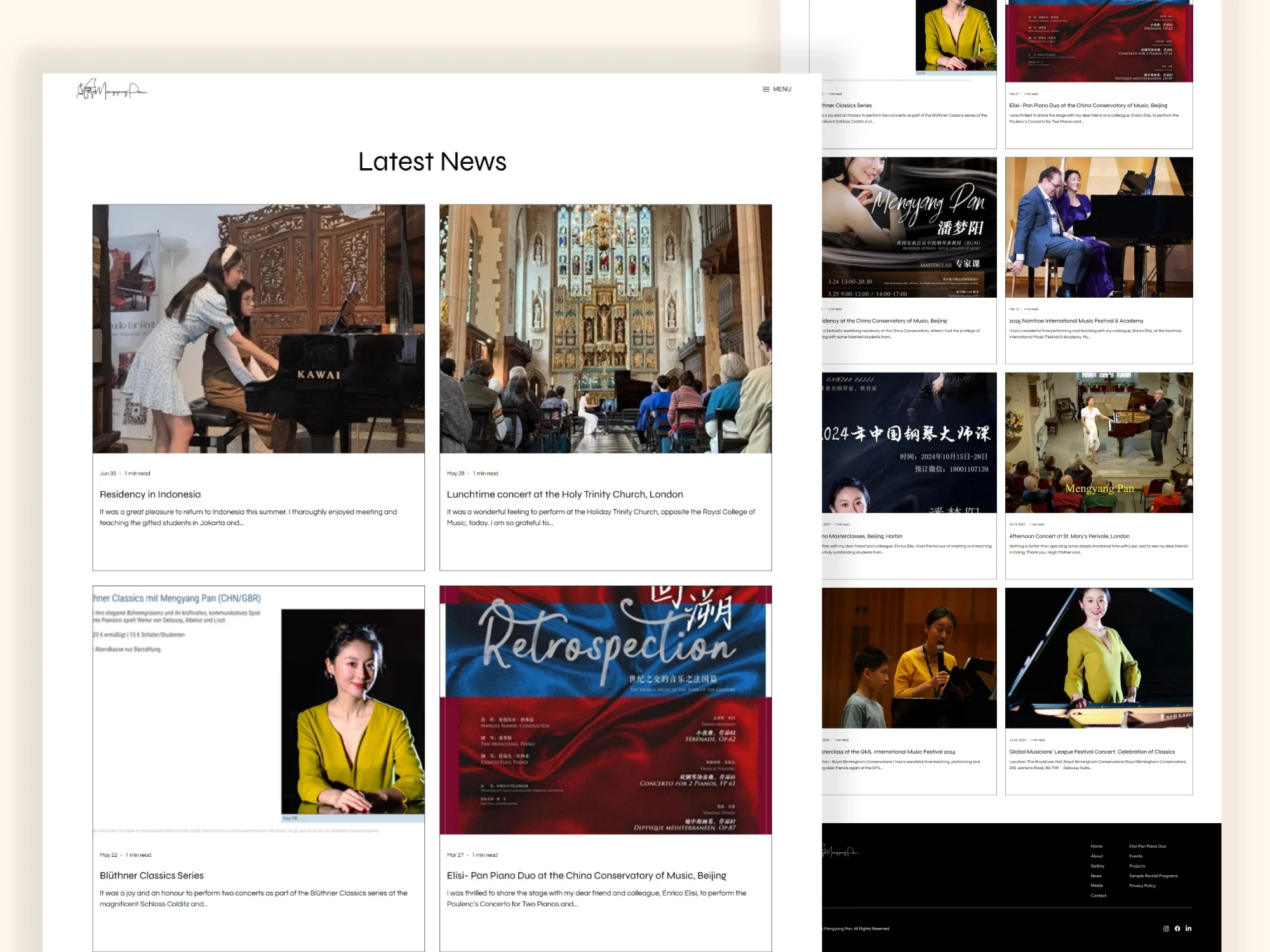This screenshot has height=952, width=1270.
Task: Open the GML International Music Festival 2024 title
Action: coord(889,751)
